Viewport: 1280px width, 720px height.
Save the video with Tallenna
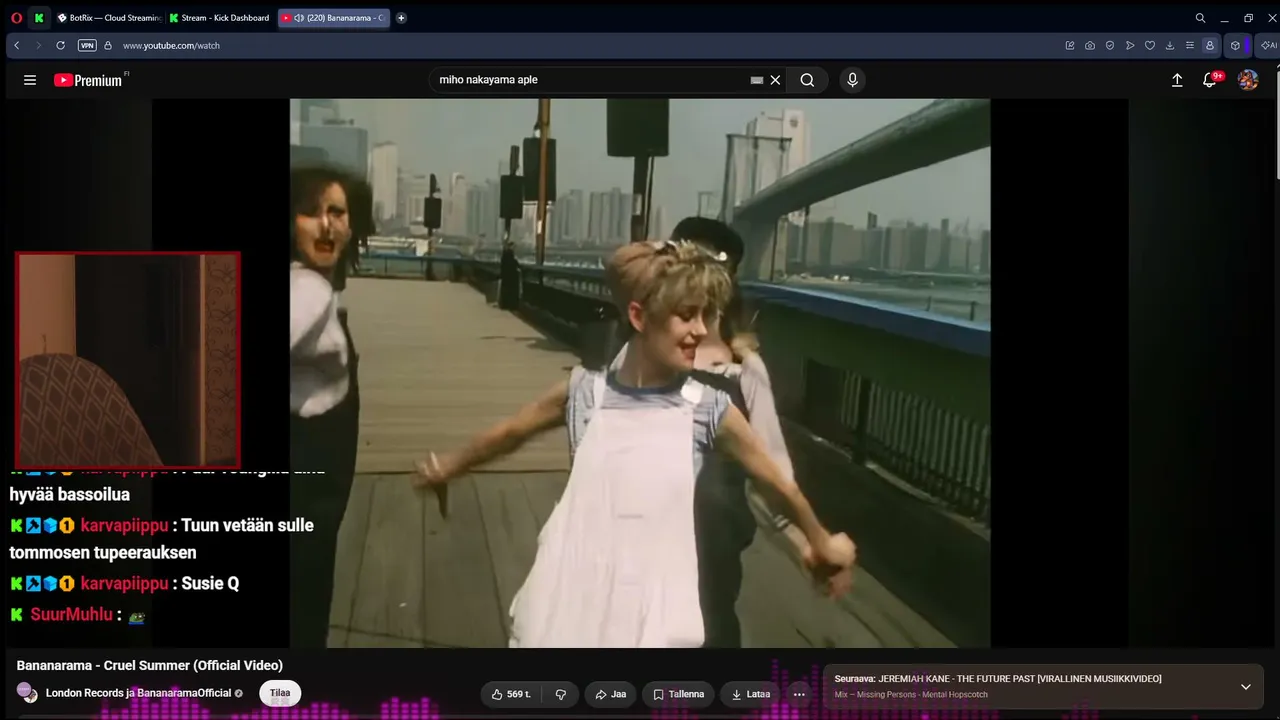pyautogui.click(x=679, y=694)
